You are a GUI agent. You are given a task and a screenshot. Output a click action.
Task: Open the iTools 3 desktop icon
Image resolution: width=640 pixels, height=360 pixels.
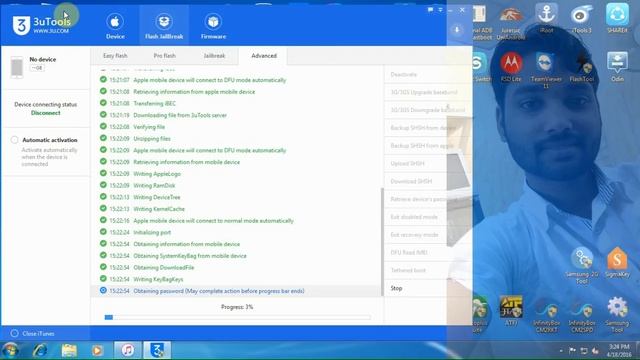point(582,18)
